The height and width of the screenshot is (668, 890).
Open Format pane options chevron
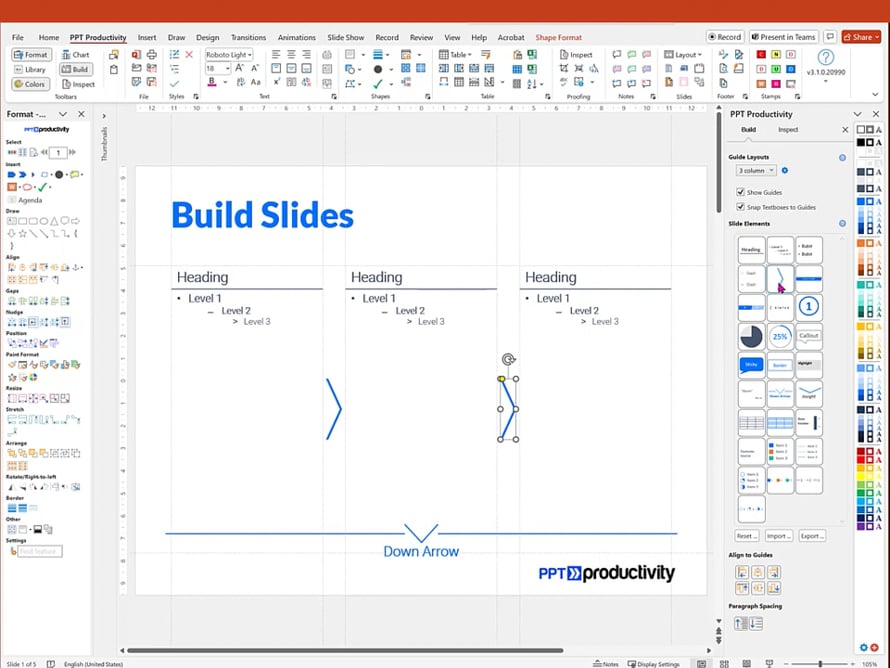pyautogui.click(x=62, y=114)
